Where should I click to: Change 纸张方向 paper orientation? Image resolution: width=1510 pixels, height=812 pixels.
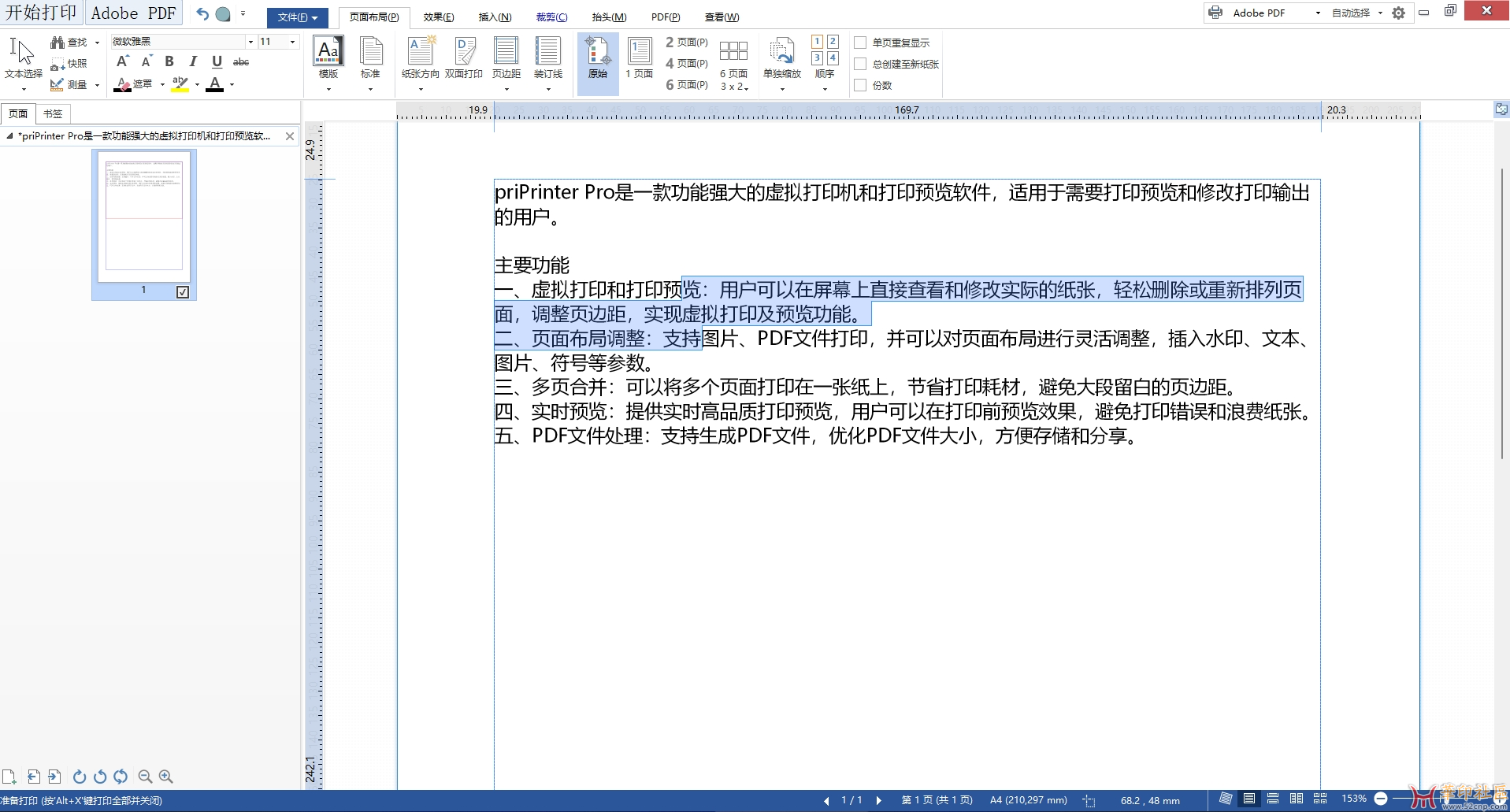420,64
